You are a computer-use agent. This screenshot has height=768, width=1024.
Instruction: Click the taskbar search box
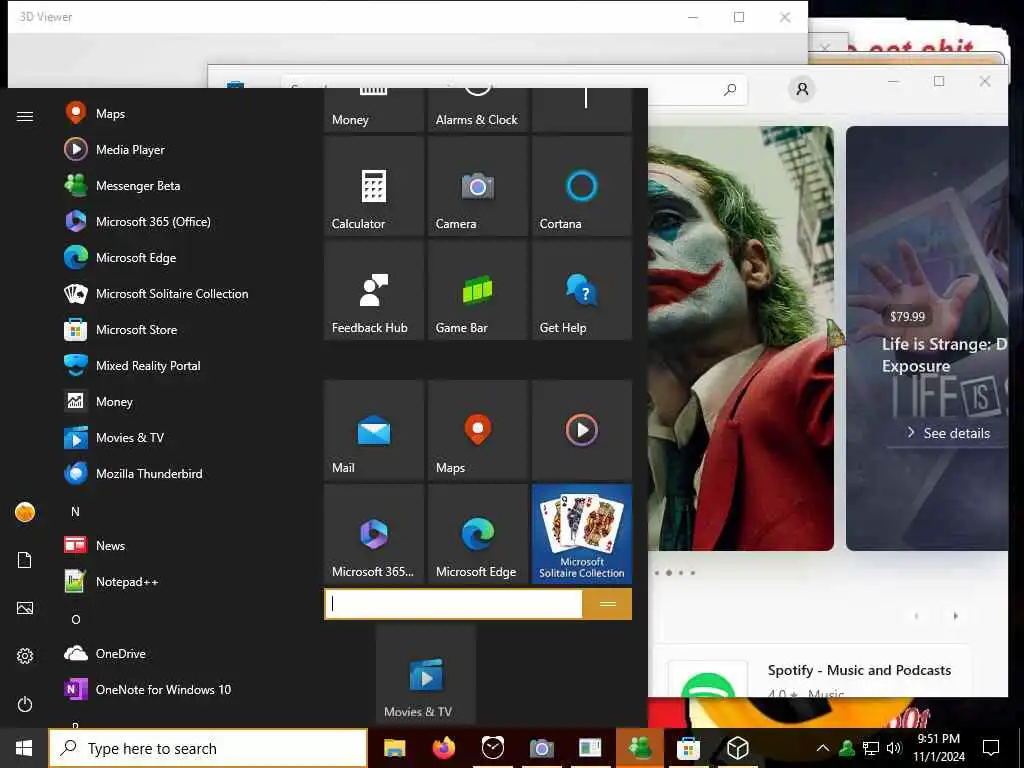point(208,748)
